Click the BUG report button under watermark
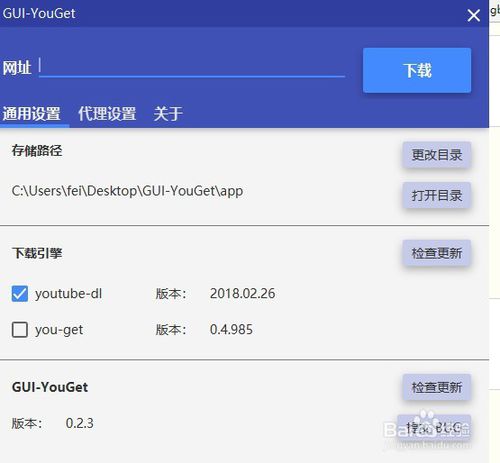The height and width of the screenshot is (463, 500). (x=434, y=428)
